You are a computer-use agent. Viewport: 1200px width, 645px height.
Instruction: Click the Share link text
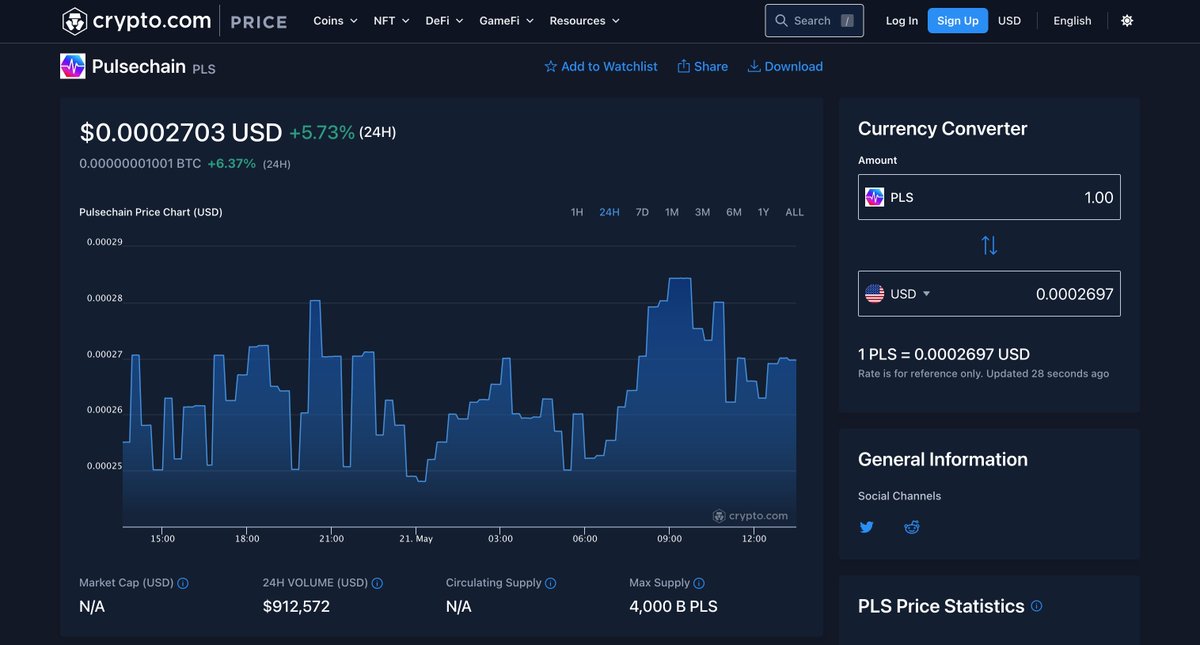pyautogui.click(x=711, y=66)
